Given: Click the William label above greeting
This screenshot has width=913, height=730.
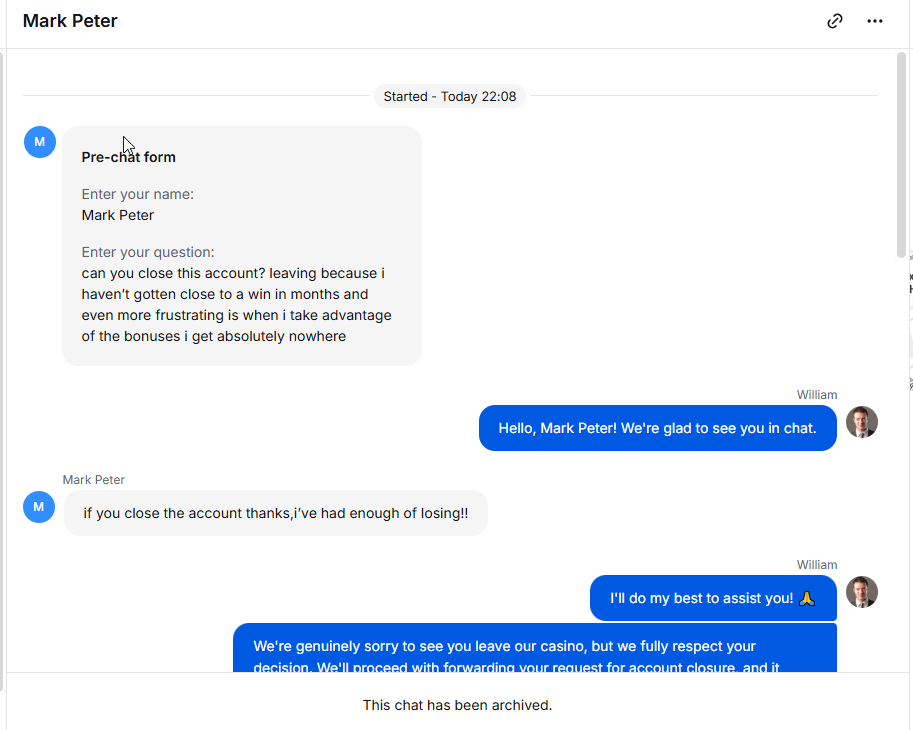Looking at the screenshot, I should click(x=817, y=395).
